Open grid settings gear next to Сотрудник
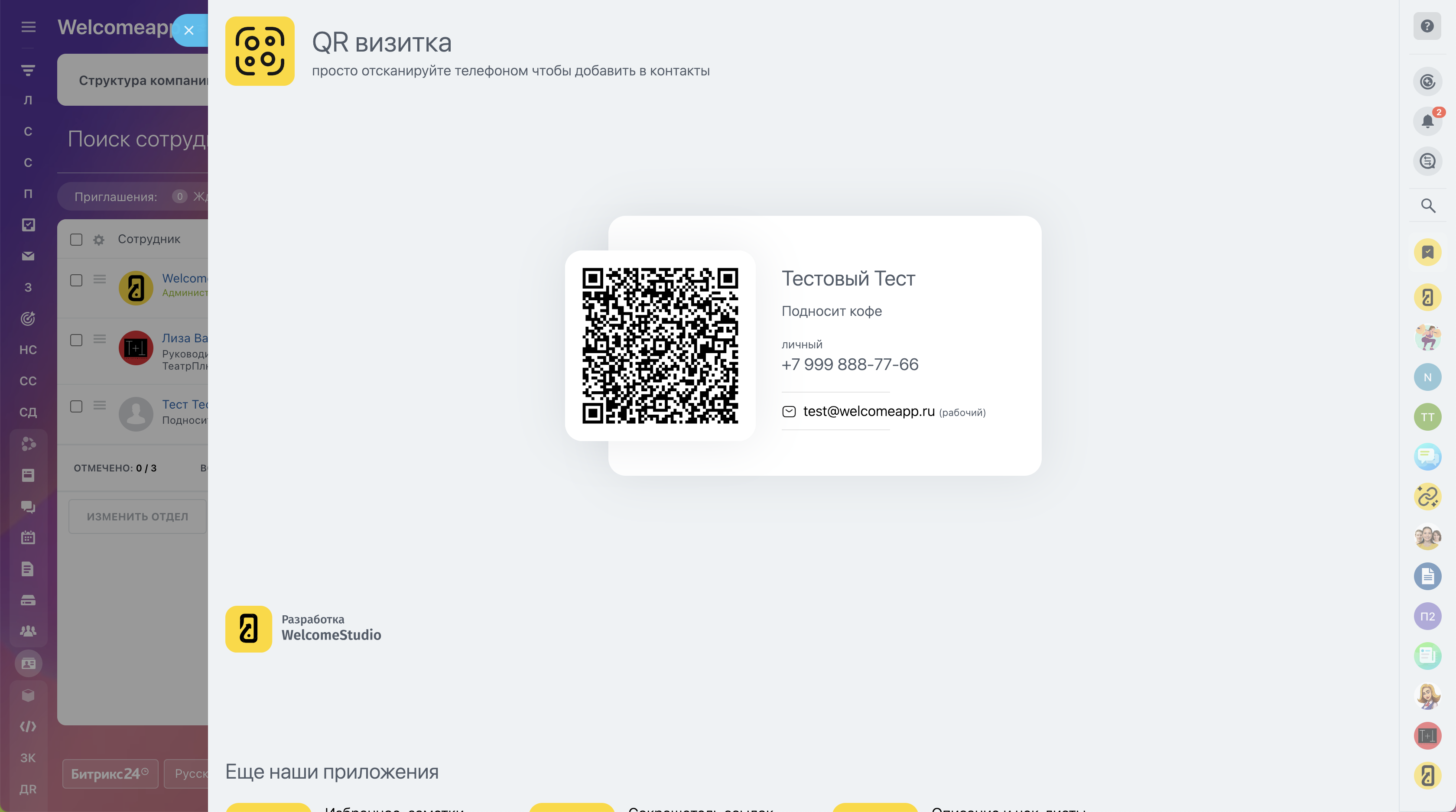Viewport: 1456px width, 812px height. coord(99,240)
